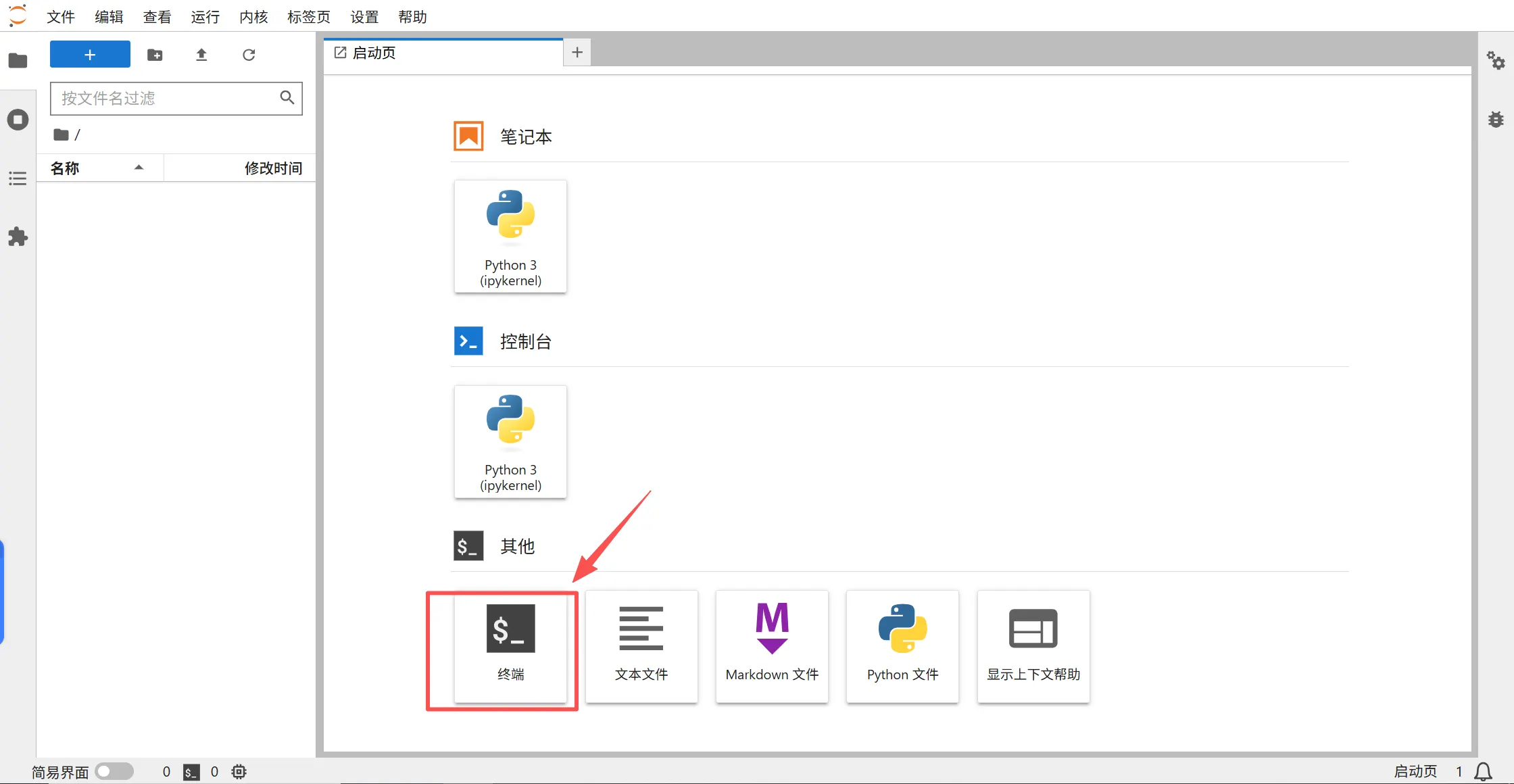Open the notifications bell in status bar
This screenshot has height=784, width=1514.
[1484, 771]
